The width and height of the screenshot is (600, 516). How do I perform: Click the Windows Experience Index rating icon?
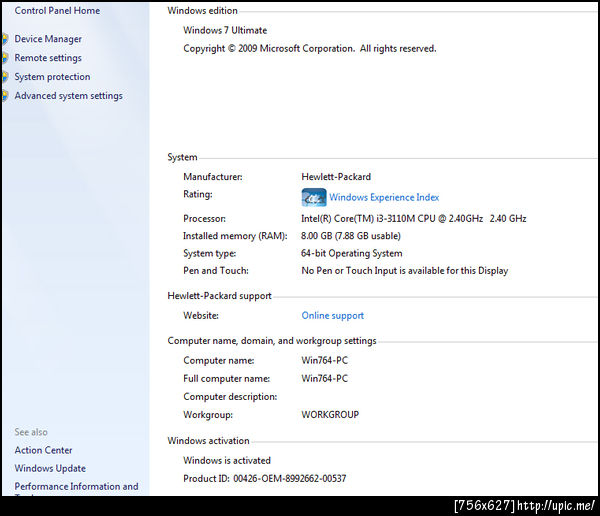(x=314, y=198)
